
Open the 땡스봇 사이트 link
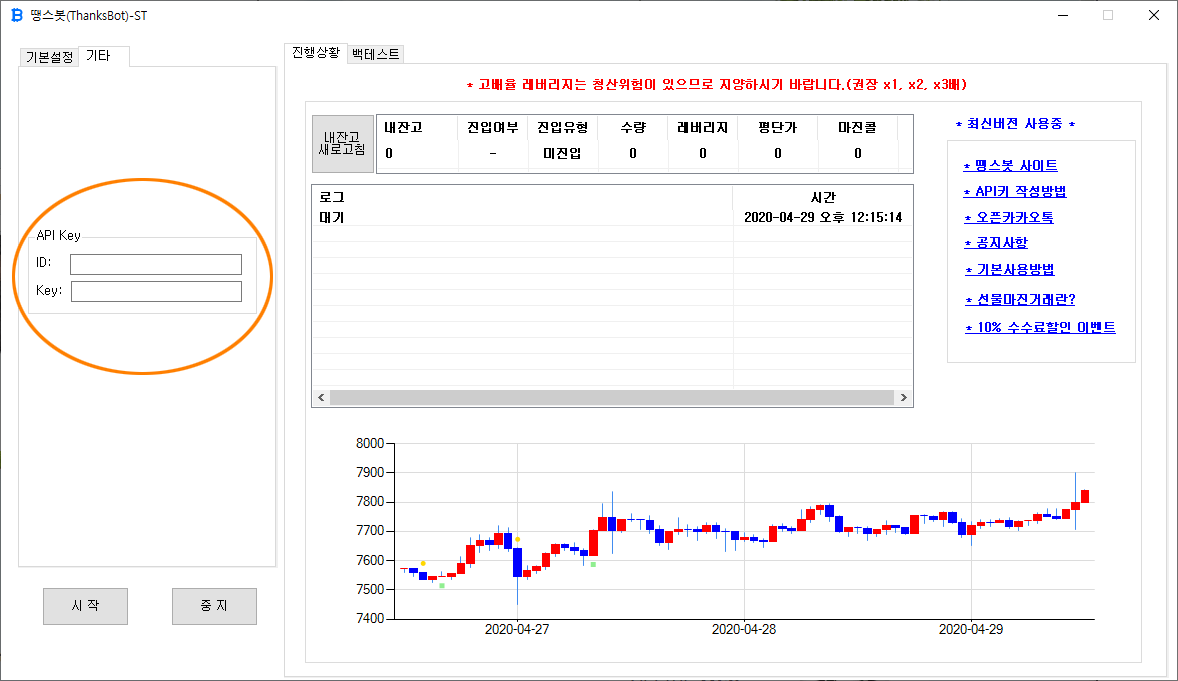click(x=1010, y=165)
